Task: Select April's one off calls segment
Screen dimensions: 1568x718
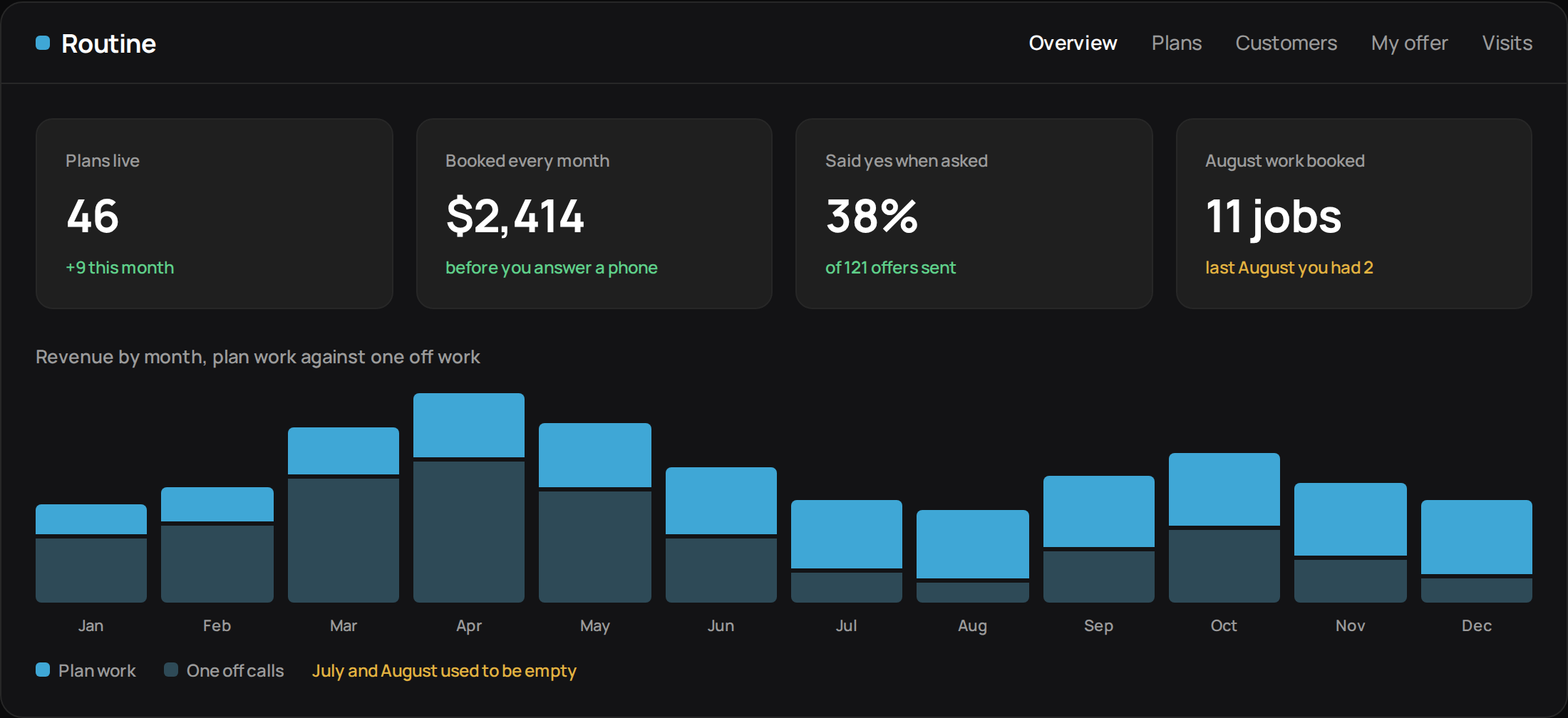Action: 469,532
